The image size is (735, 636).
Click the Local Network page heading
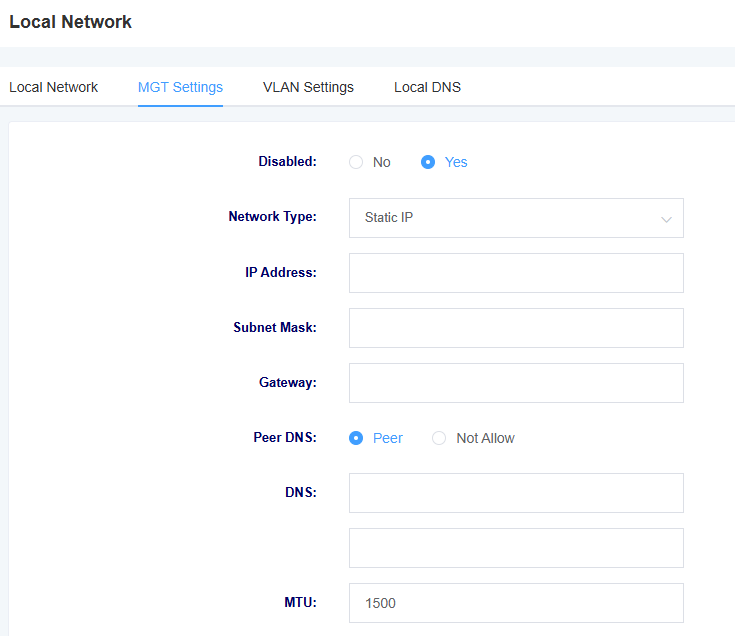(x=70, y=22)
